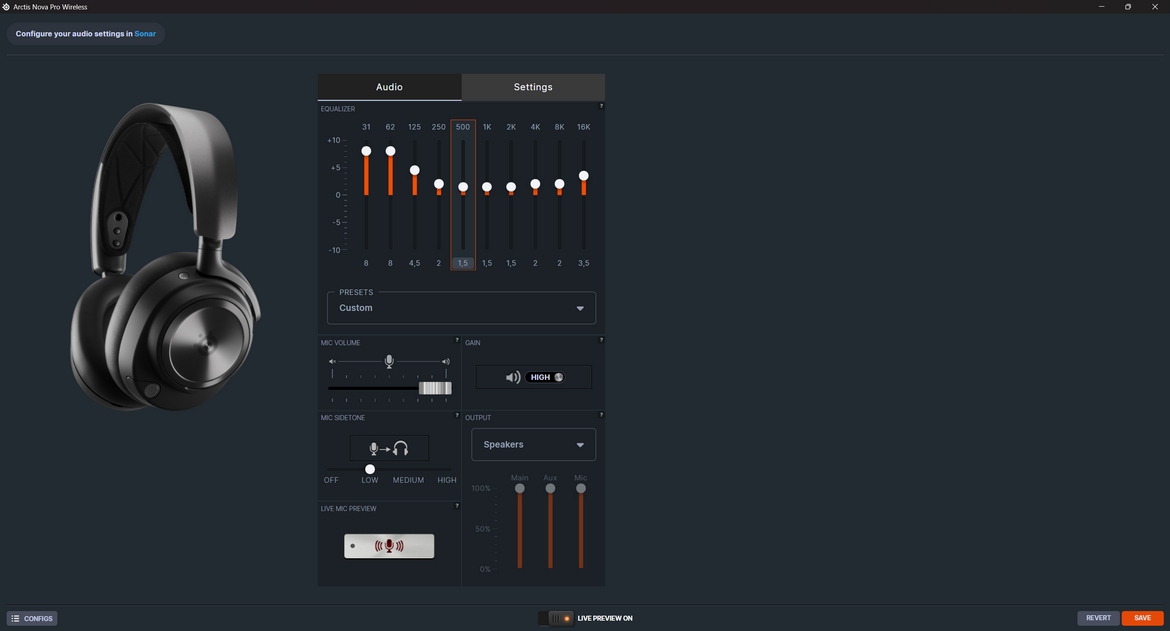This screenshot has width=1170, height=631.
Task: Open the Presets dropdown showing Custom
Action: pos(461,308)
